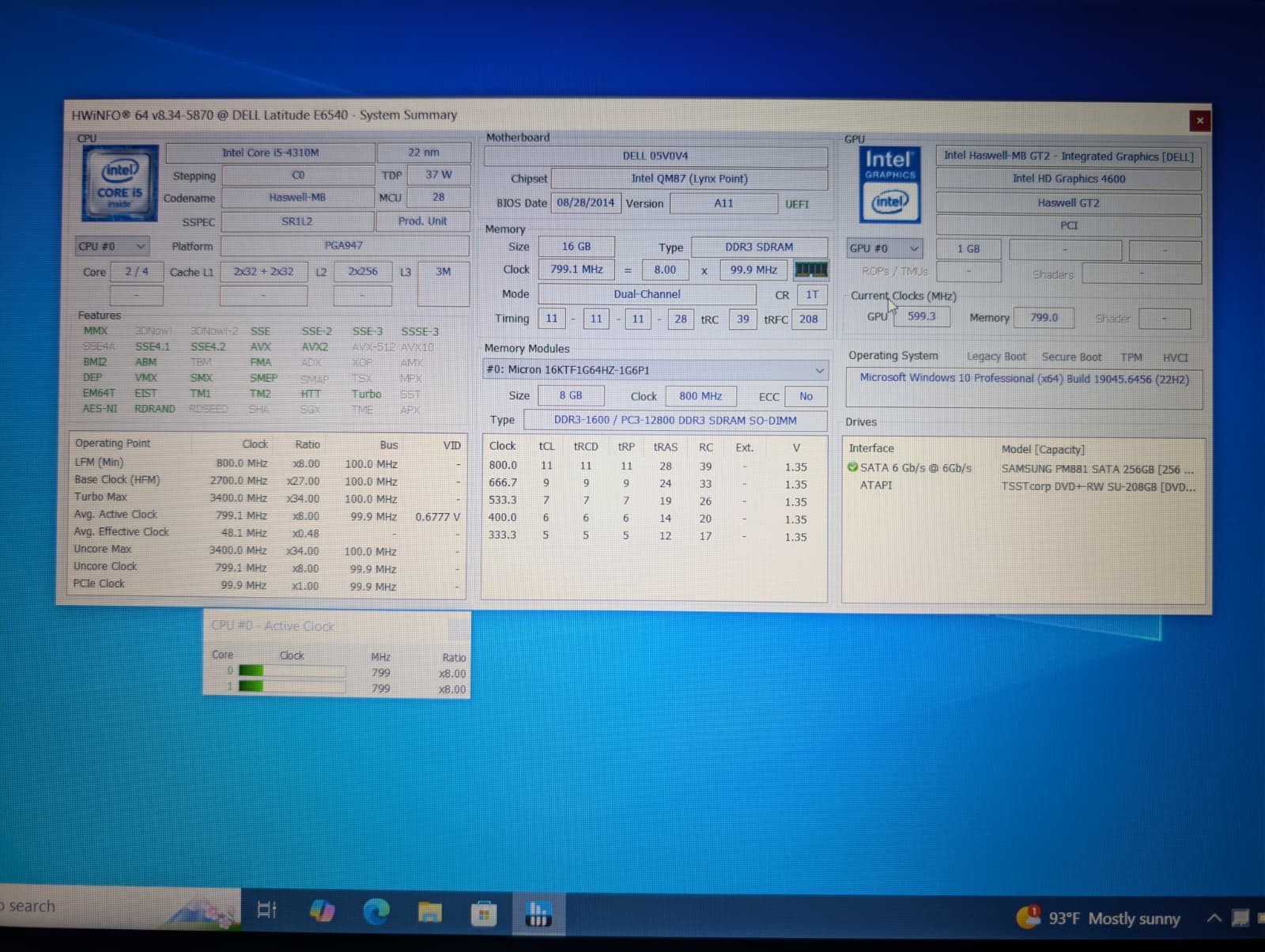Click the AVX2 feature label
The height and width of the screenshot is (952, 1265).
pyautogui.click(x=315, y=346)
